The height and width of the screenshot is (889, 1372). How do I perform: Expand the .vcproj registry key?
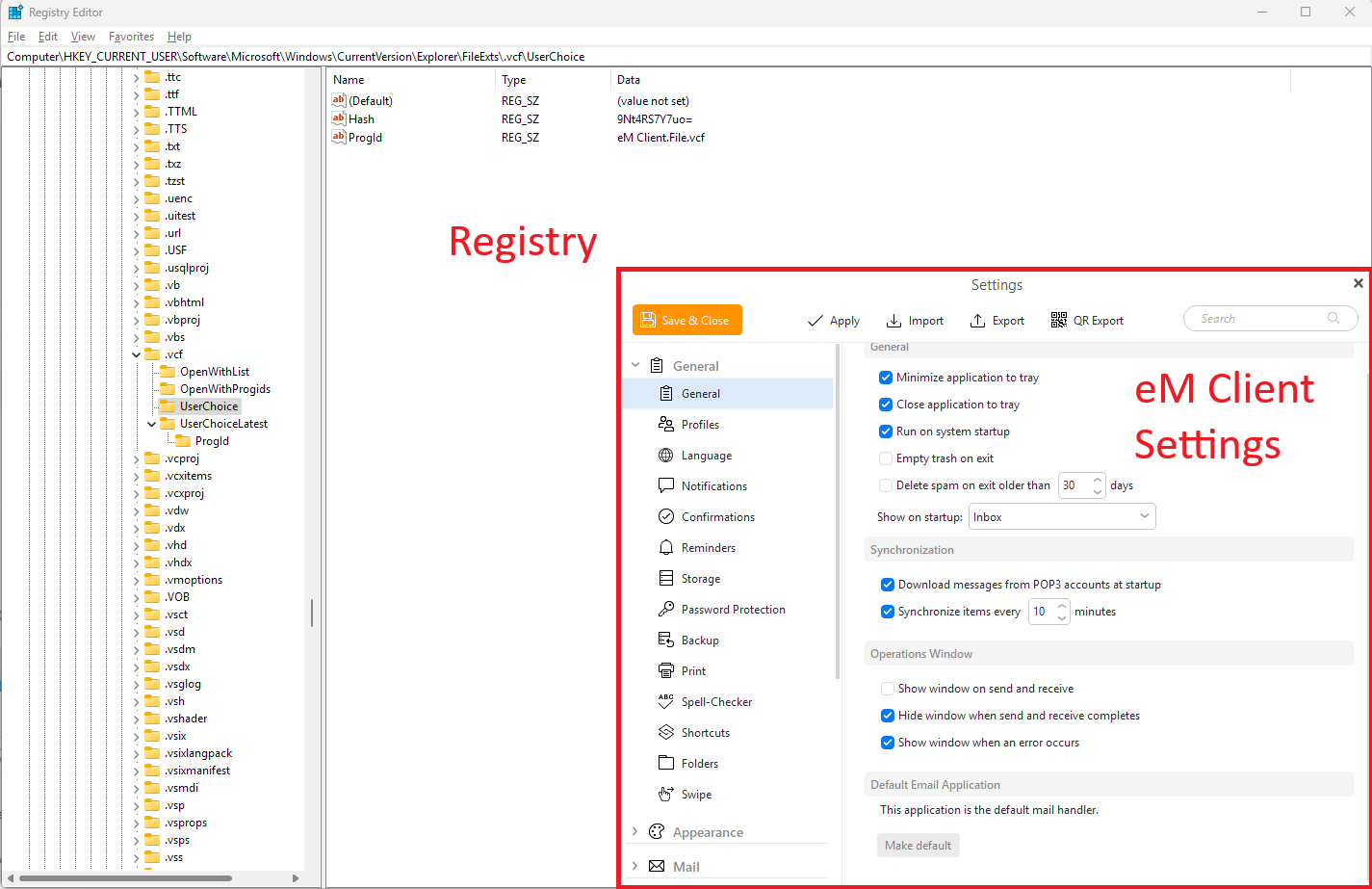click(136, 458)
